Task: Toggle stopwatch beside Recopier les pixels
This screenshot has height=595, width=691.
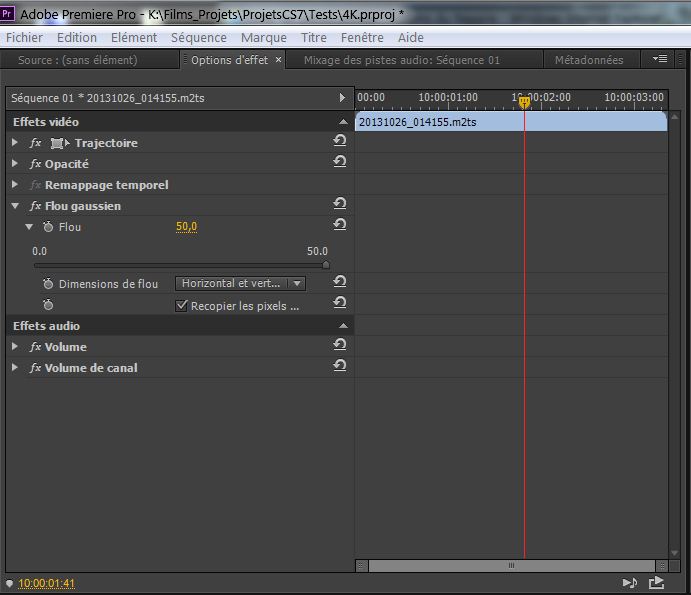Action: [x=48, y=305]
